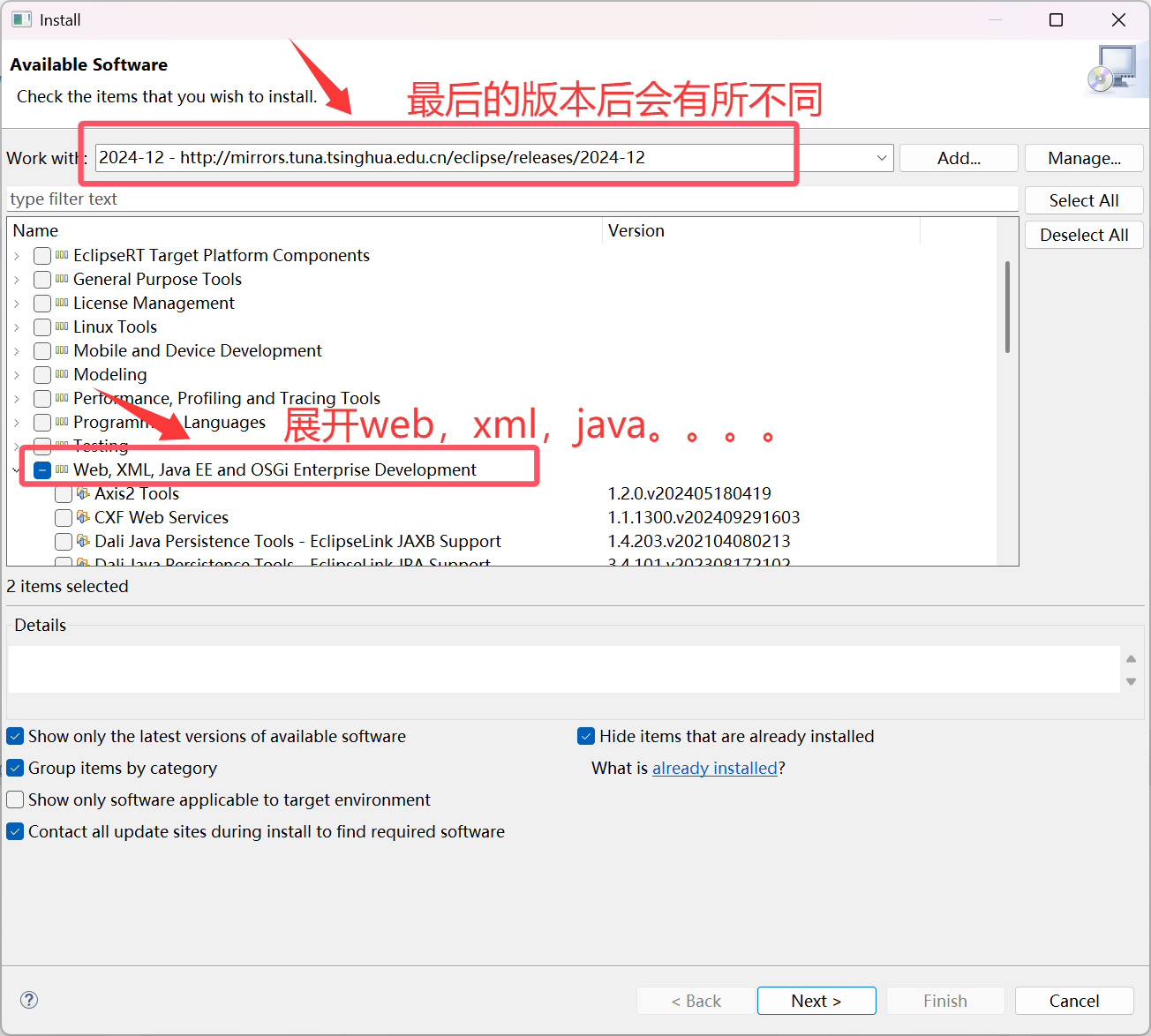Collapse Web, XML, Java EE category

tap(17, 470)
